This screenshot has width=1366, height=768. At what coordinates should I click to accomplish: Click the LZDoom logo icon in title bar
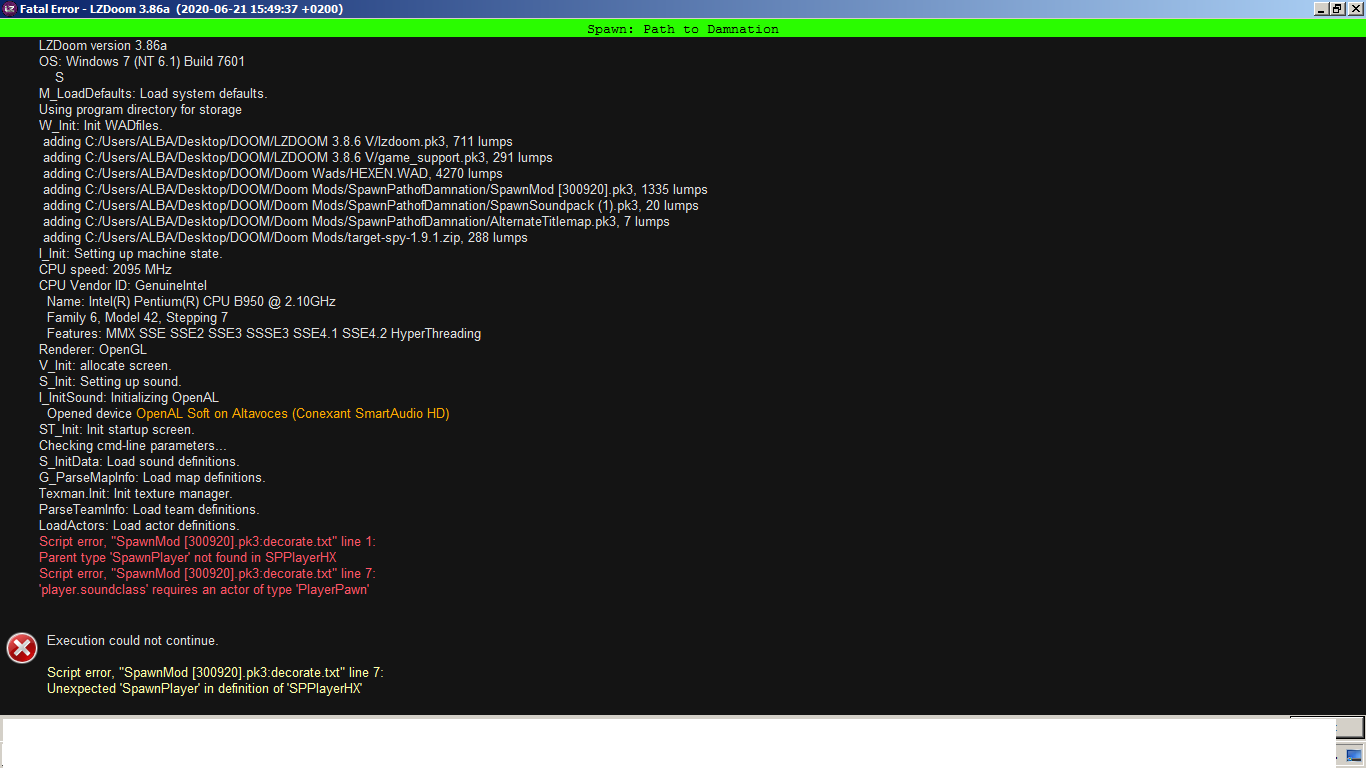click(9, 9)
